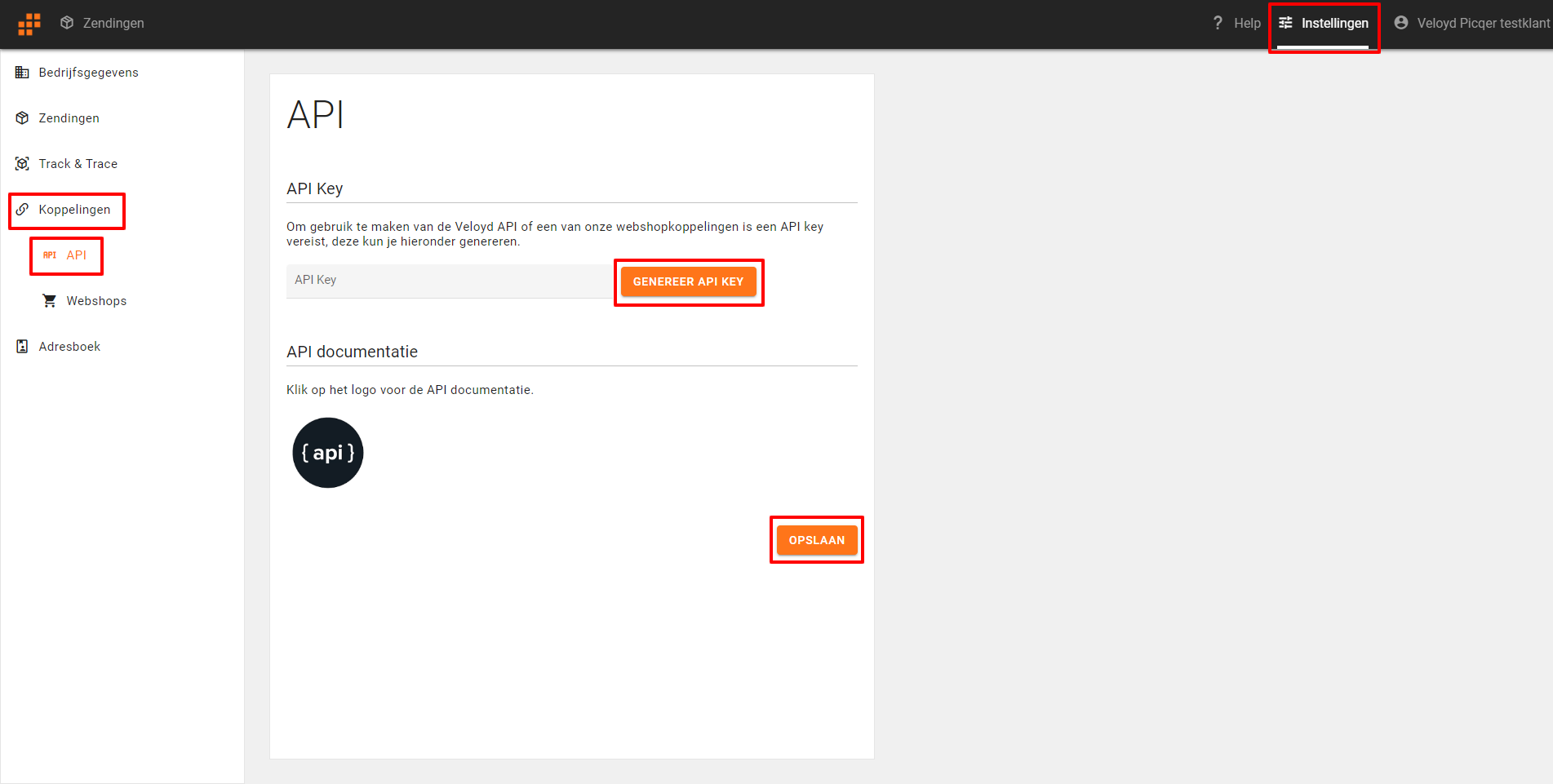This screenshot has width=1553, height=784.
Task: Click the 'API Key' section heading
Action: (315, 188)
